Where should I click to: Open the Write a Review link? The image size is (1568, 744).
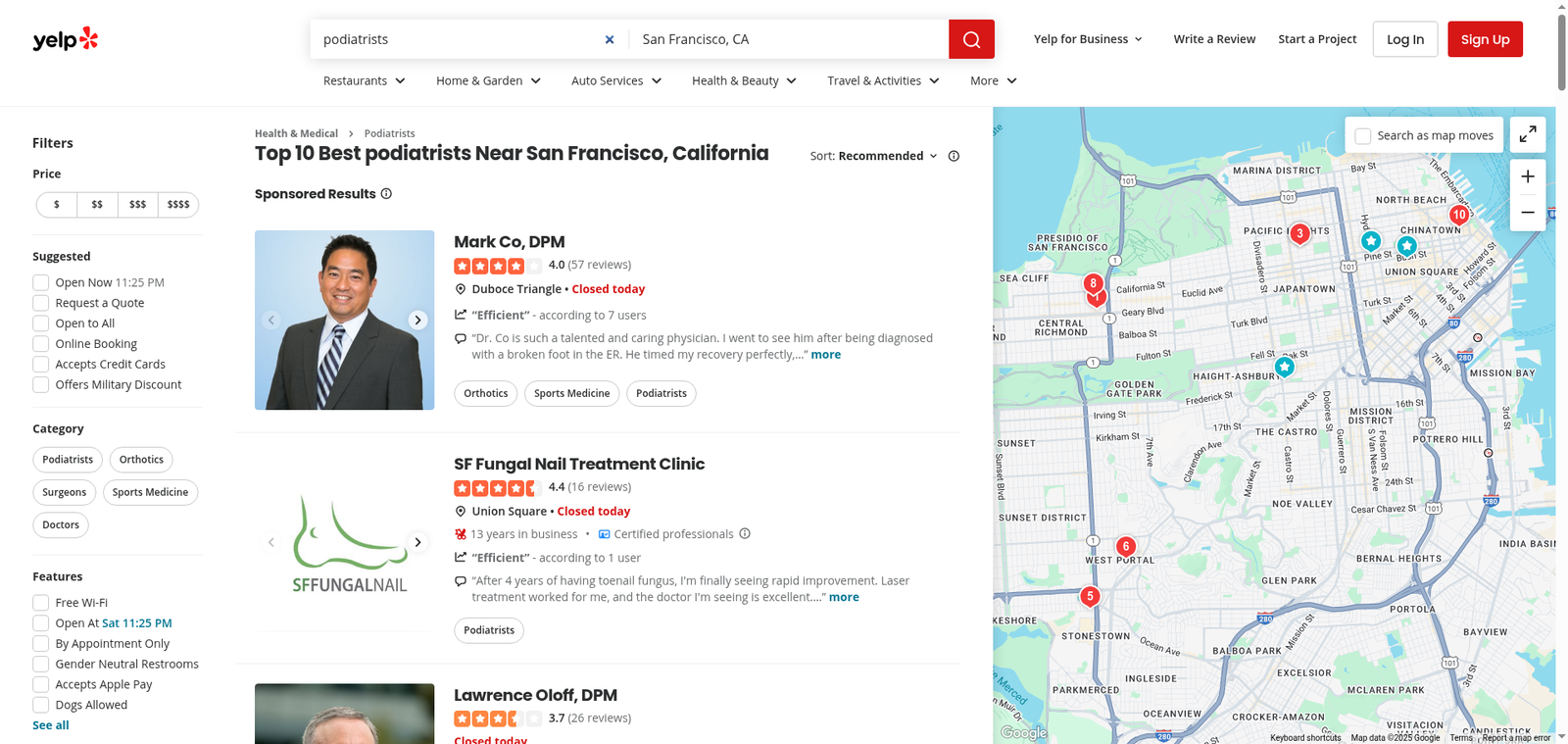click(x=1214, y=39)
